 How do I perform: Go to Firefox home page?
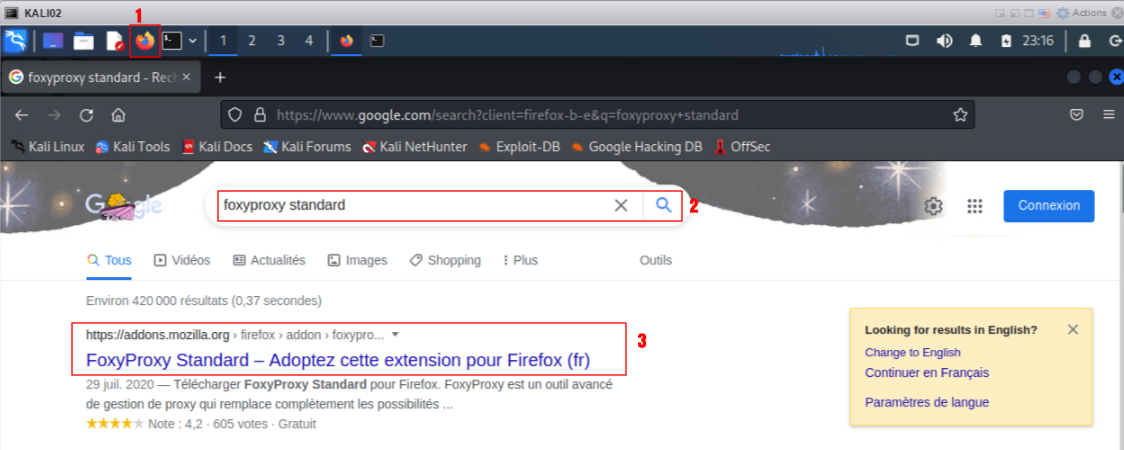[x=118, y=114]
